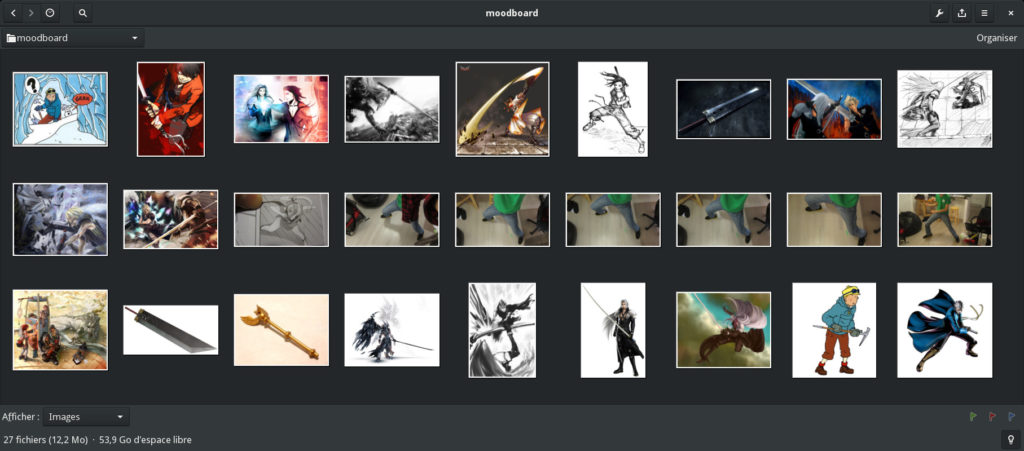Click the export/share icon in header
Screen dimensions: 1024x451
pos(961,13)
